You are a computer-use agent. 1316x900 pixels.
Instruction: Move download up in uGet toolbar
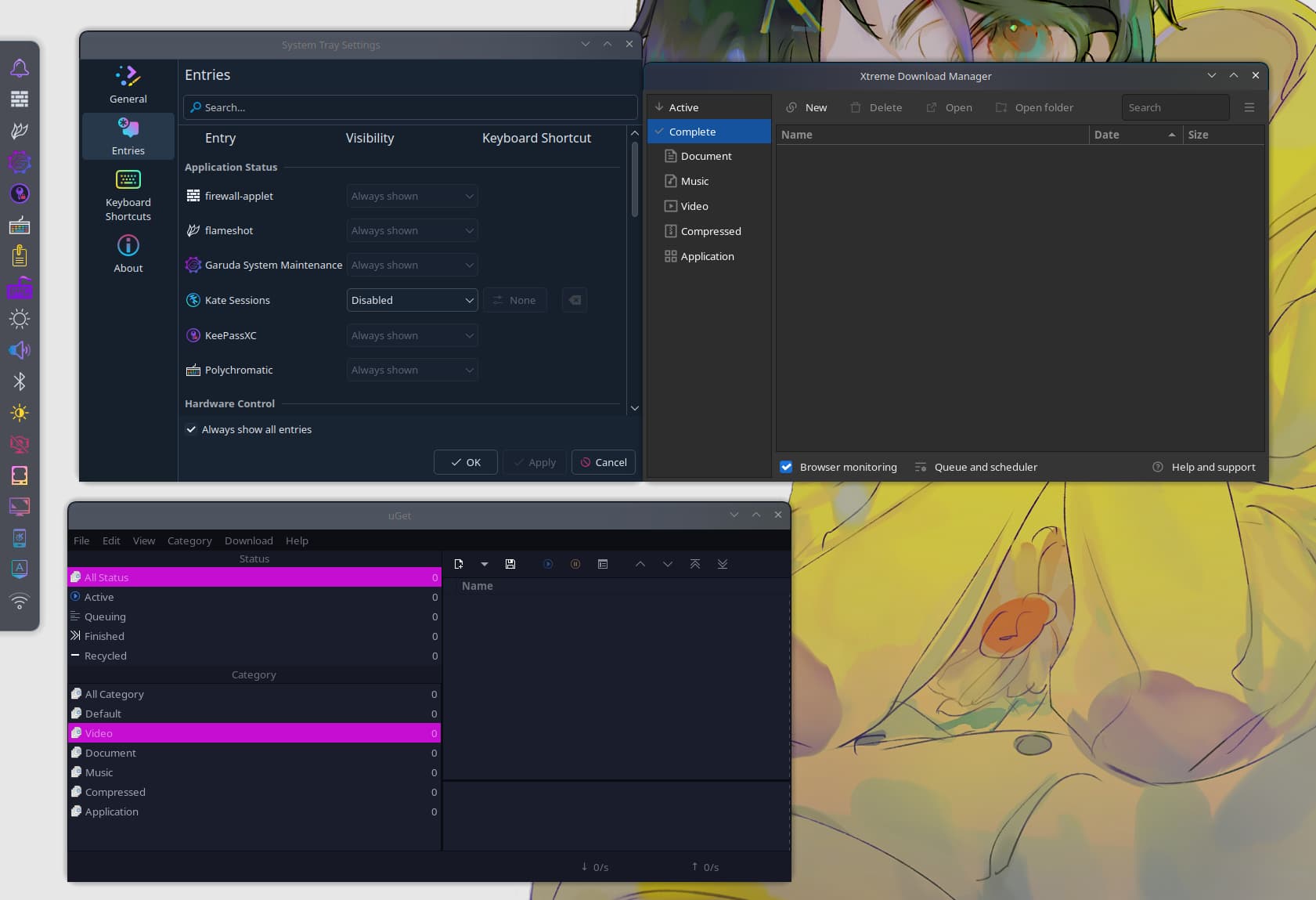(x=640, y=564)
